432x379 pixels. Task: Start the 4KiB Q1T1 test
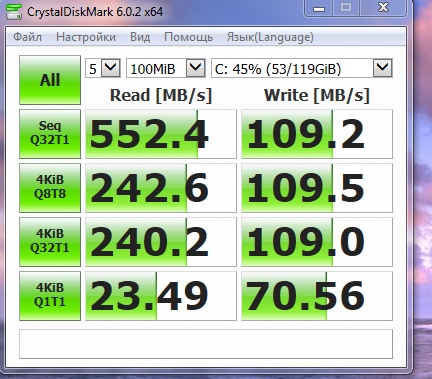(50, 296)
